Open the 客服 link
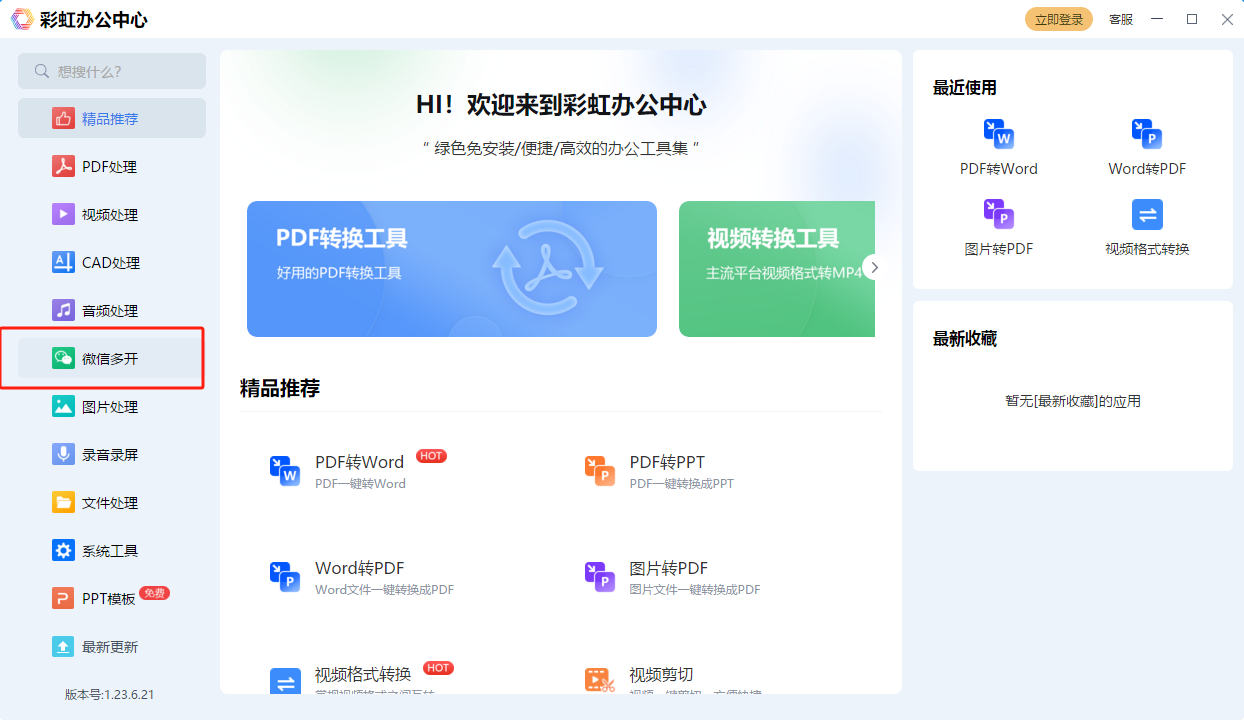 pyautogui.click(x=1121, y=19)
